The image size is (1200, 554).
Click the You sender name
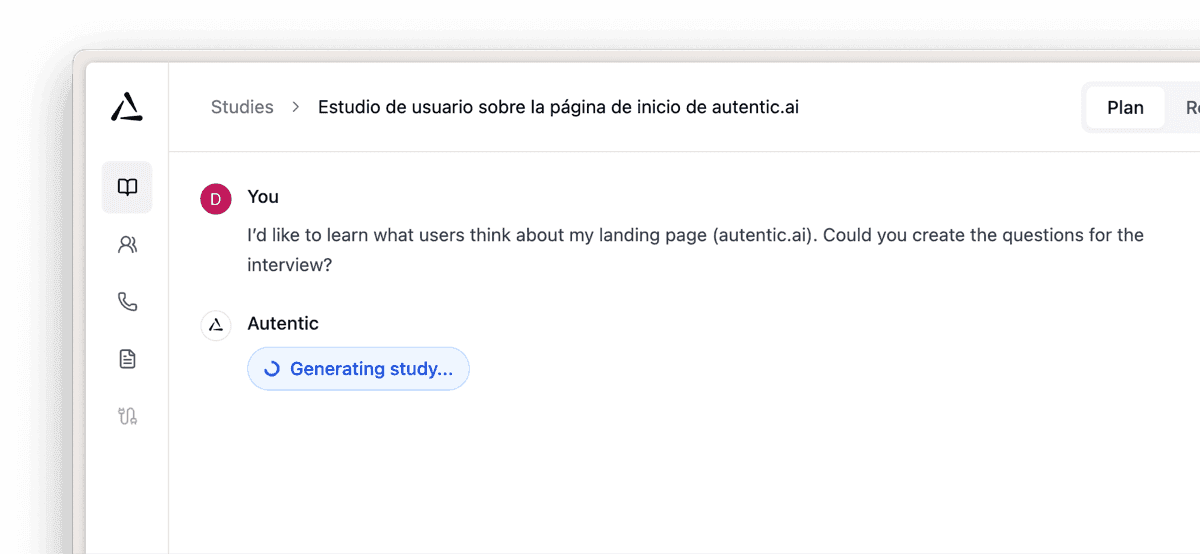[263, 196]
